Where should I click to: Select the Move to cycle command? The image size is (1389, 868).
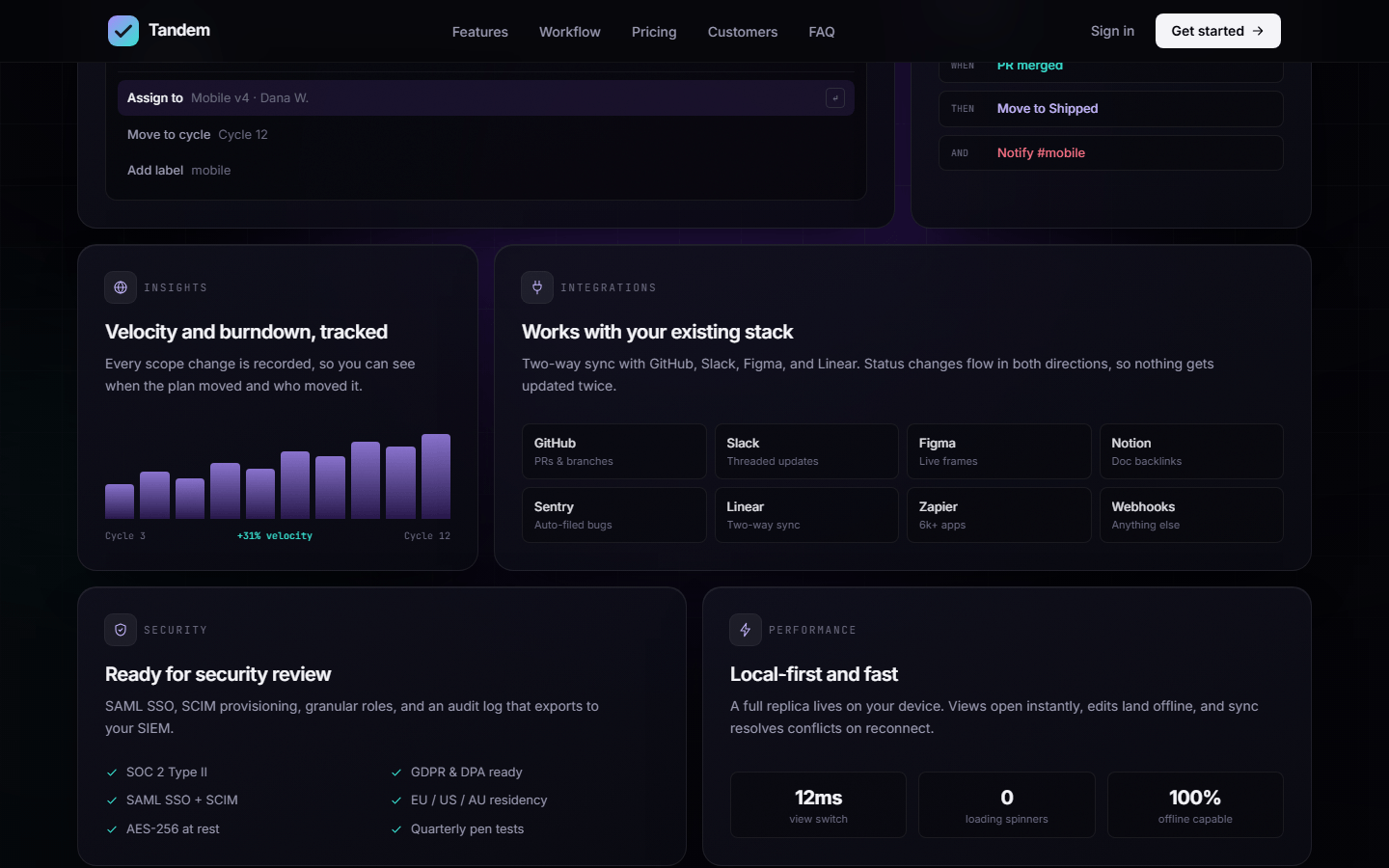point(486,134)
